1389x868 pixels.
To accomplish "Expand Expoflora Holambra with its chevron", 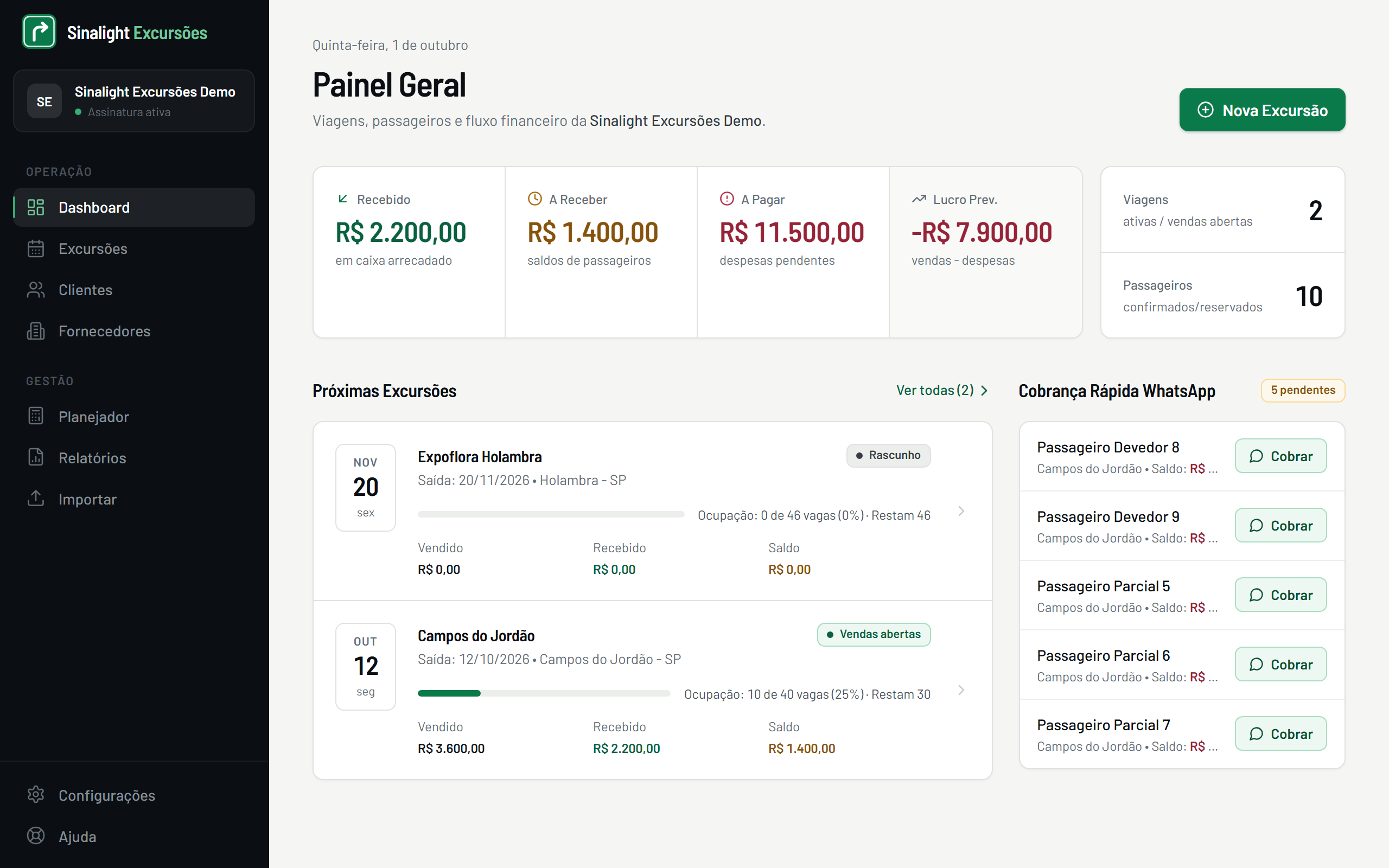I will point(961,511).
